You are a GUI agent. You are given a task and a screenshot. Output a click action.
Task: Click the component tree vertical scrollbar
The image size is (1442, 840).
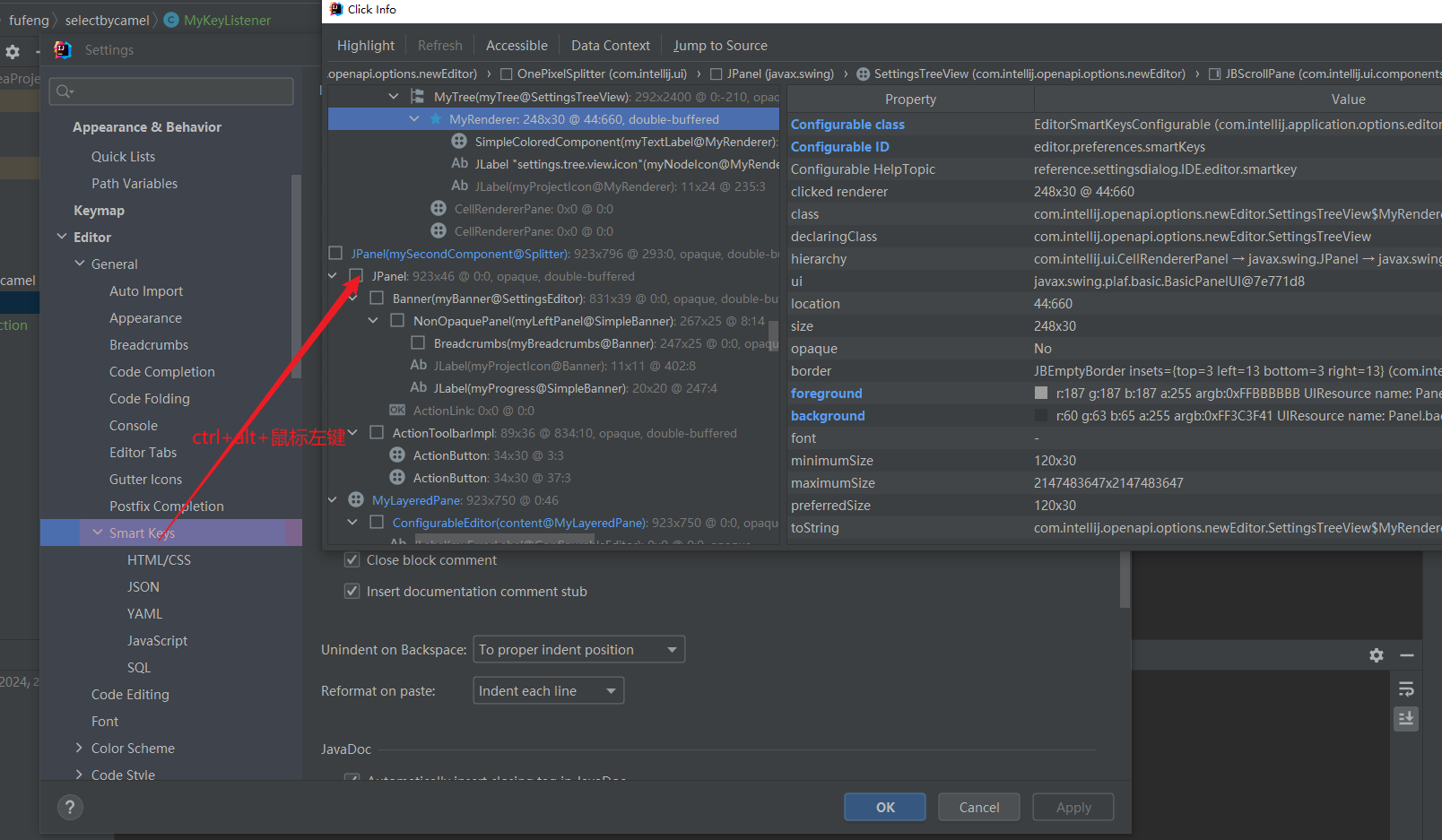coord(774,334)
